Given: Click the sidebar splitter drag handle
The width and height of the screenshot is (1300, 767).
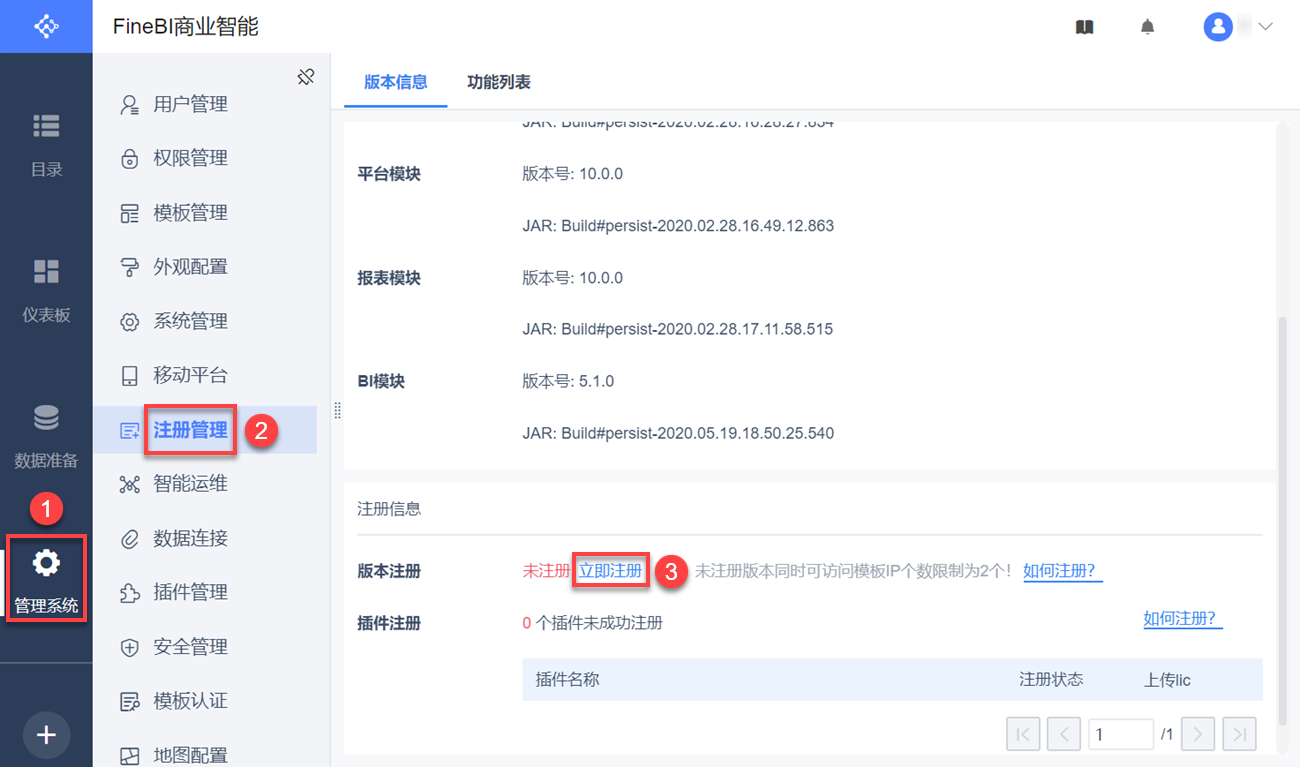Looking at the screenshot, I should (x=337, y=411).
